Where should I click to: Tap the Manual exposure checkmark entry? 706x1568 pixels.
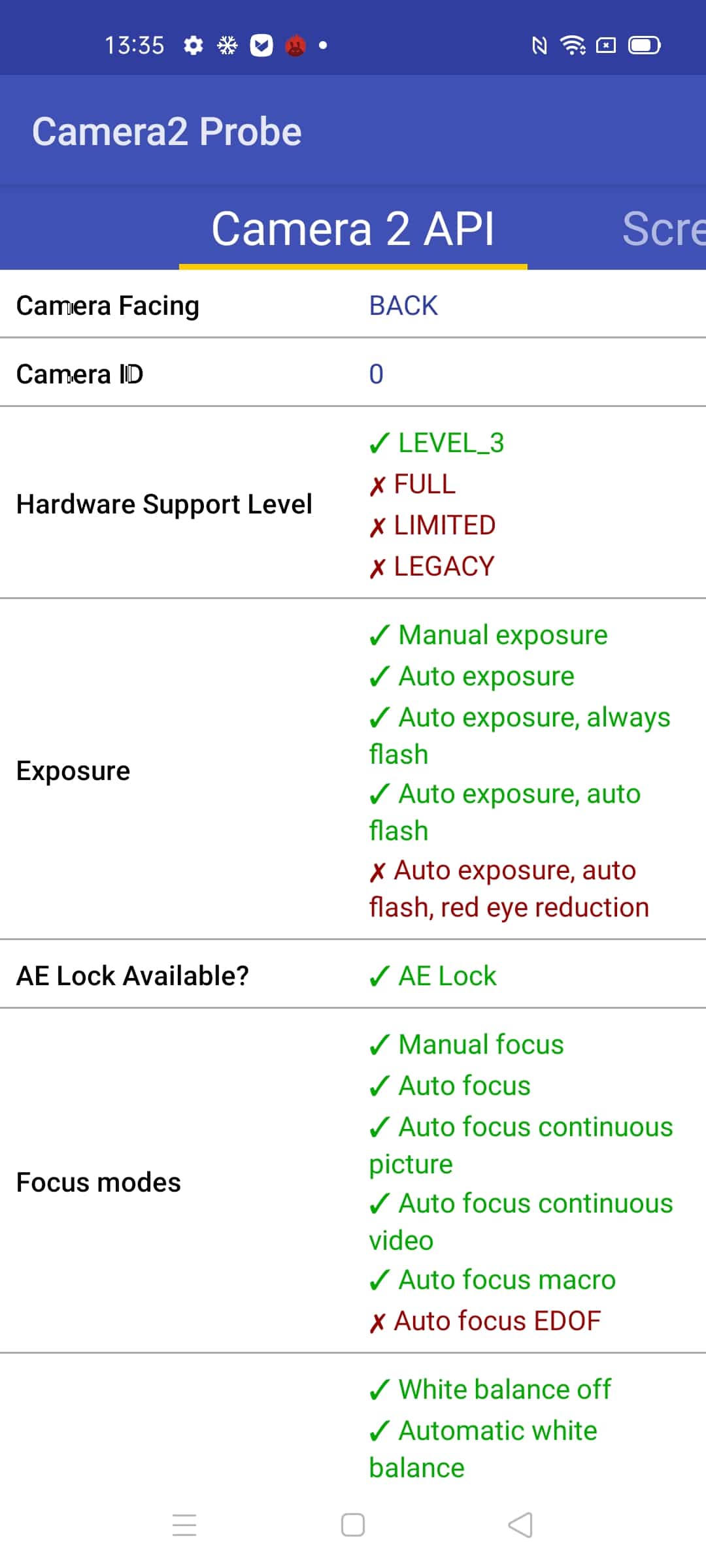488,635
